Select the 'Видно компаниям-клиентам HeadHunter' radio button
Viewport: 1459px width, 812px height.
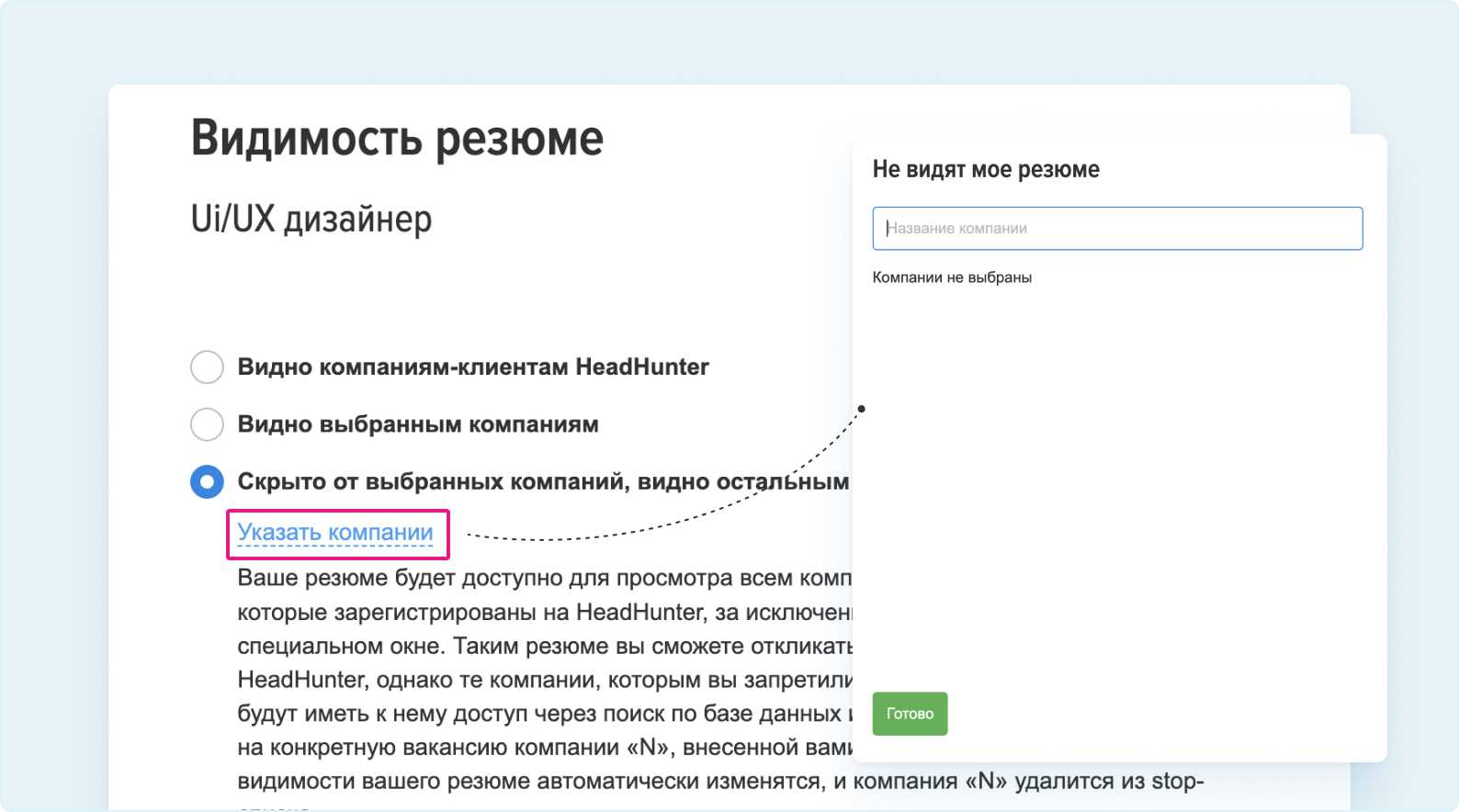tap(207, 367)
